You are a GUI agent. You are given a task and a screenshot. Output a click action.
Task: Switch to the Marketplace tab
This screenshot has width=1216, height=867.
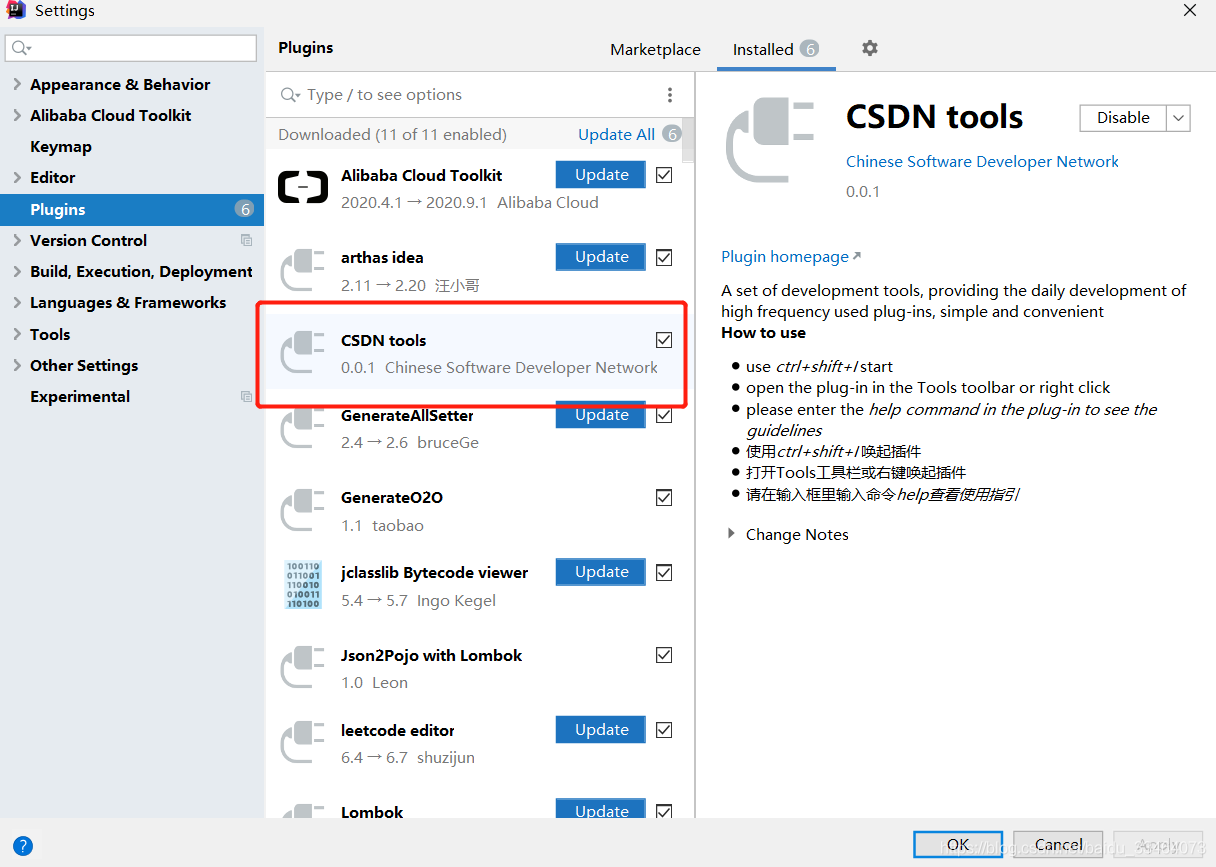click(x=655, y=49)
